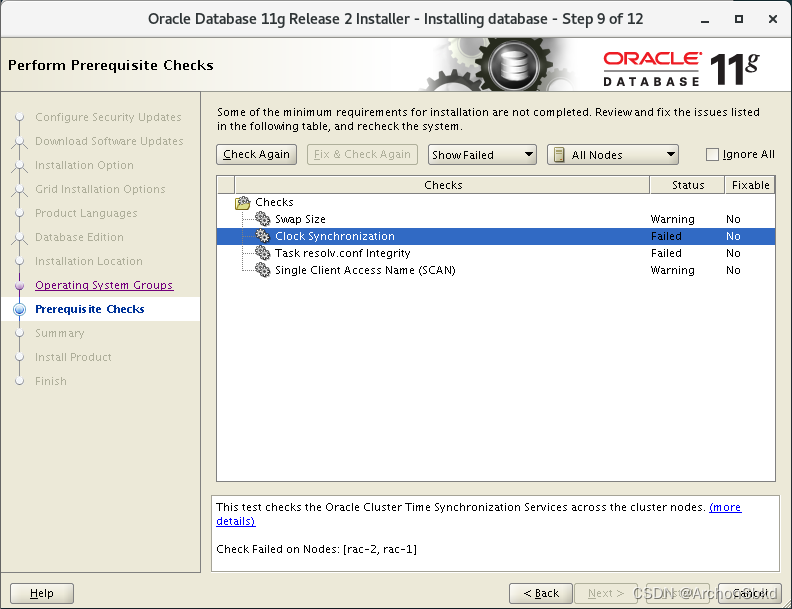The image size is (792, 609).
Task: Click the gear icon beside Clock Synchronization
Action: pyautogui.click(x=263, y=236)
